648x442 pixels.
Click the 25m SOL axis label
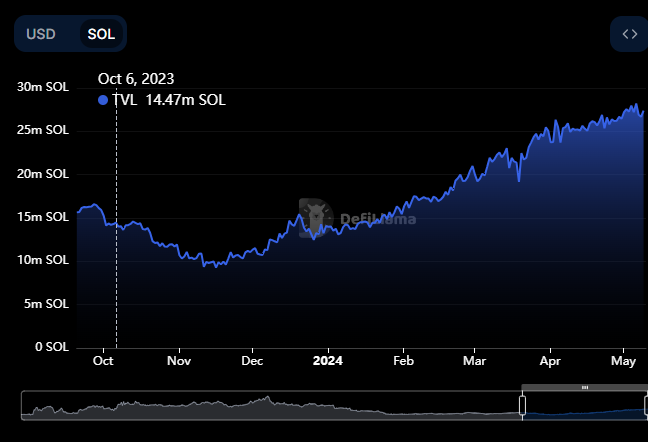[43, 130]
